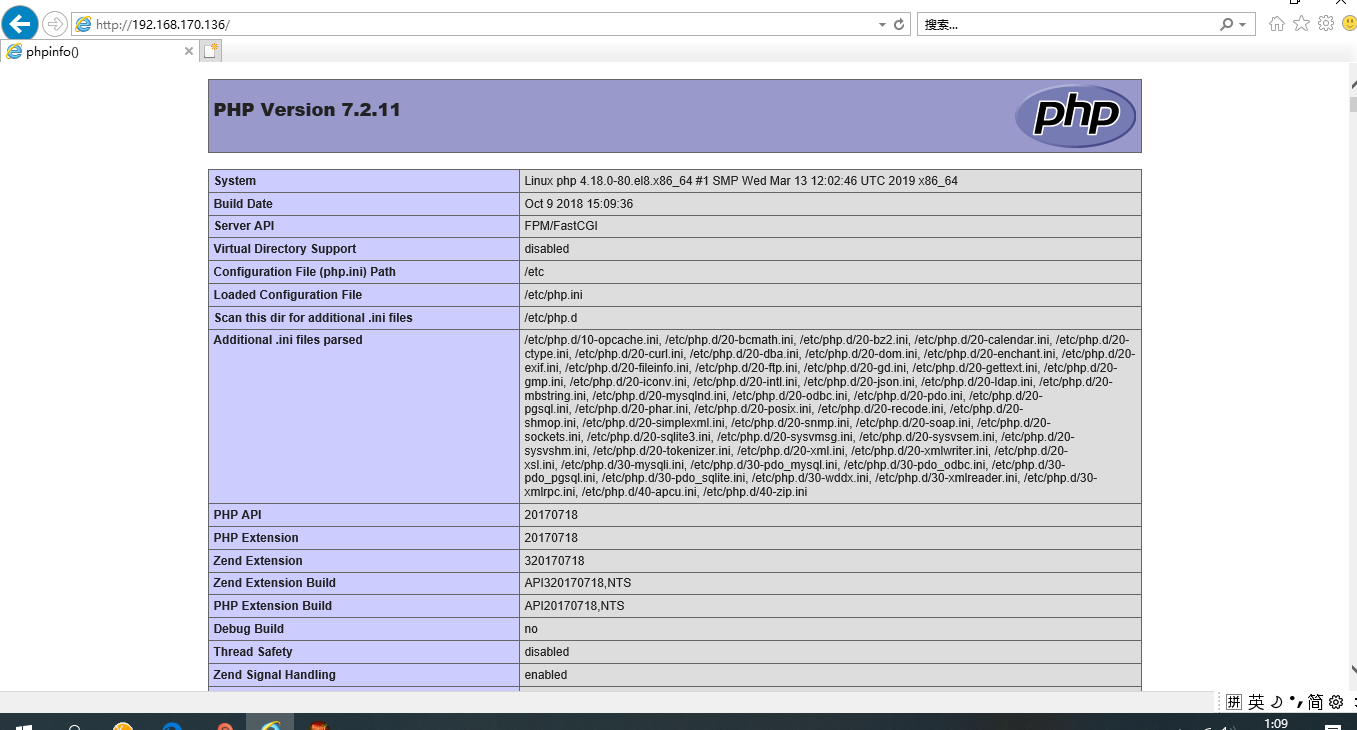Viewport: 1357px width, 730px height.
Task: Click the 320170718 value
Action: (554, 561)
